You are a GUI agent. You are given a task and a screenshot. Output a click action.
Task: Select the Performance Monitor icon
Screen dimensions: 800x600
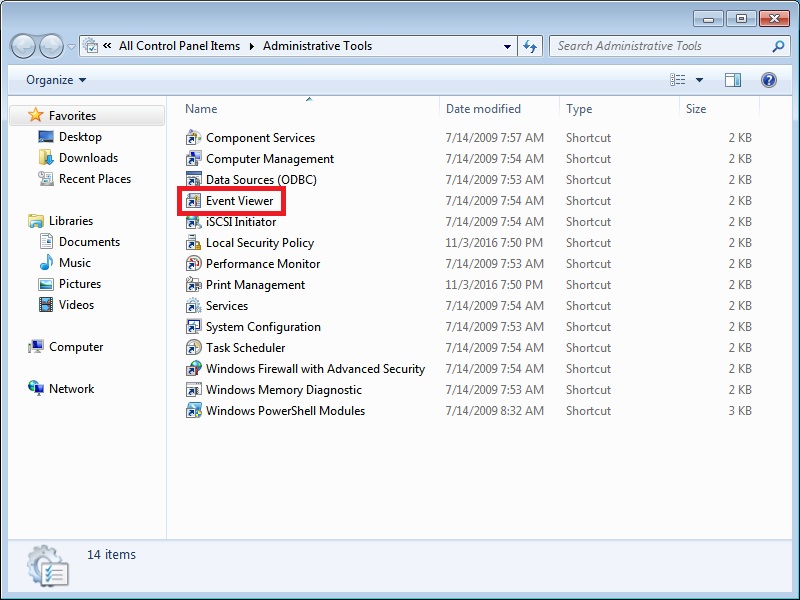193,264
